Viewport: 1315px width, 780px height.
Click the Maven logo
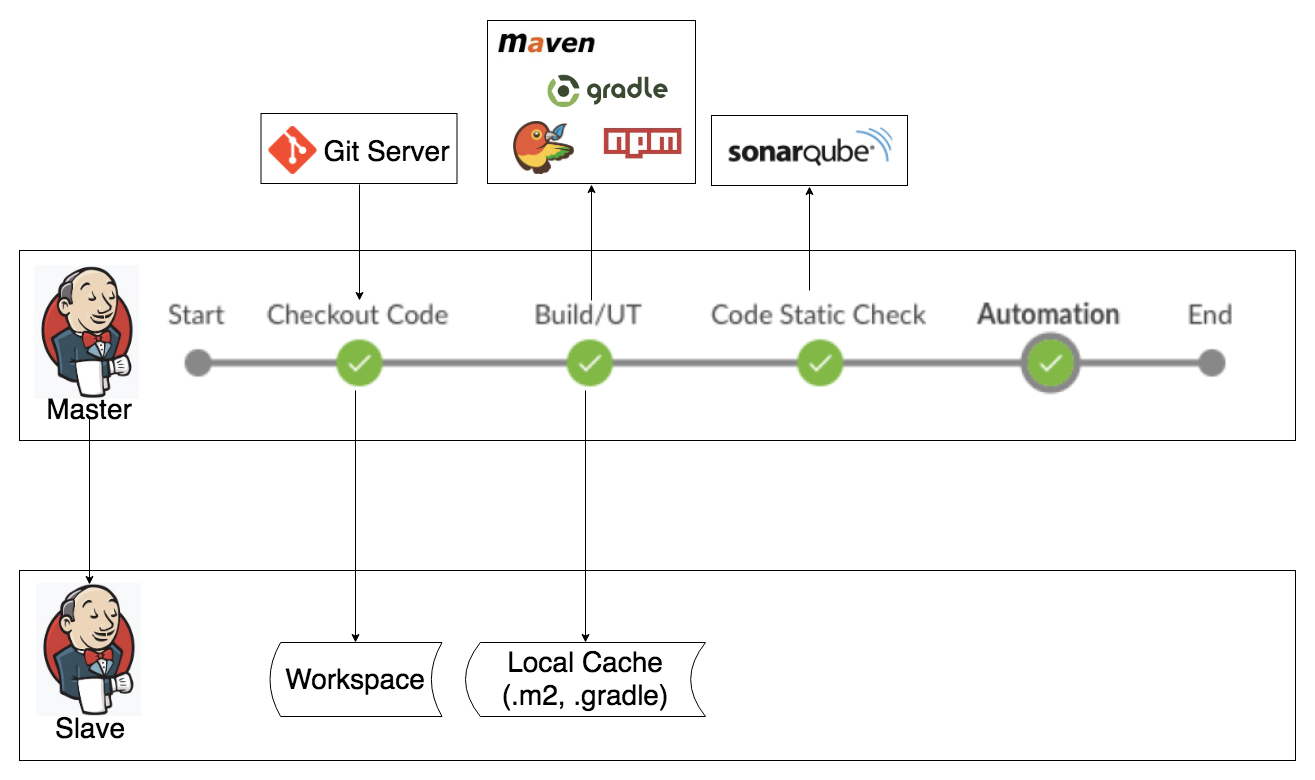point(546,43)
